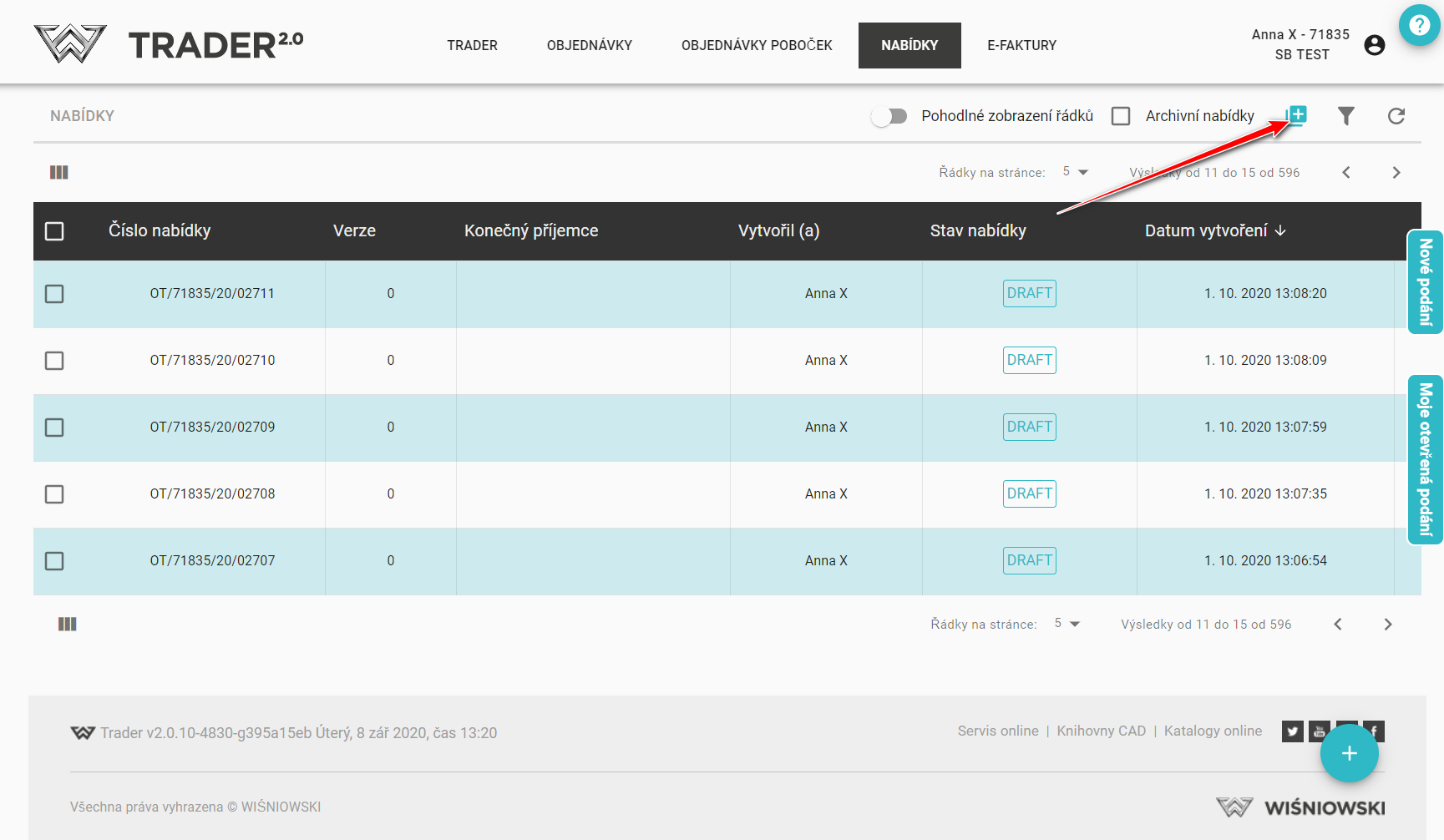Select checkbox for offer OT/71835/20/02711
Screen dimensions: 1444x840
(54, 294)
